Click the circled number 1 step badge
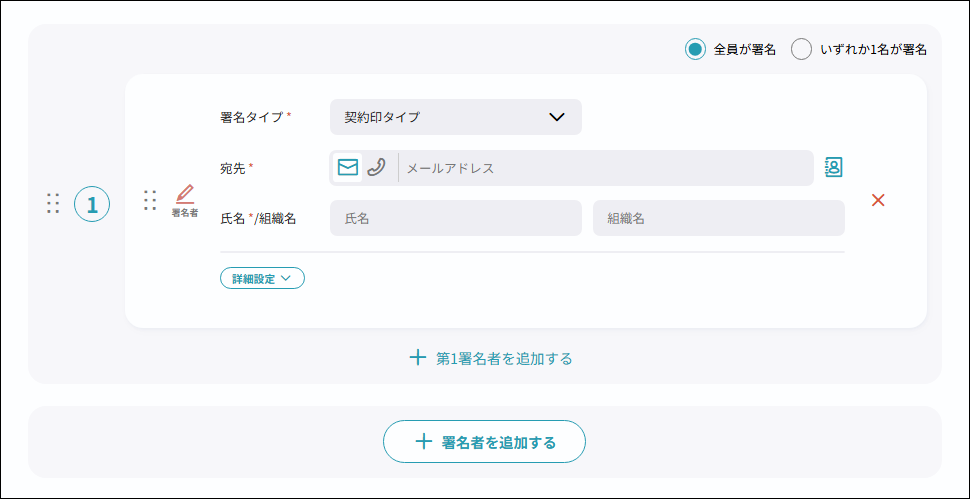The image size is (970, 499). click(92, 204)
